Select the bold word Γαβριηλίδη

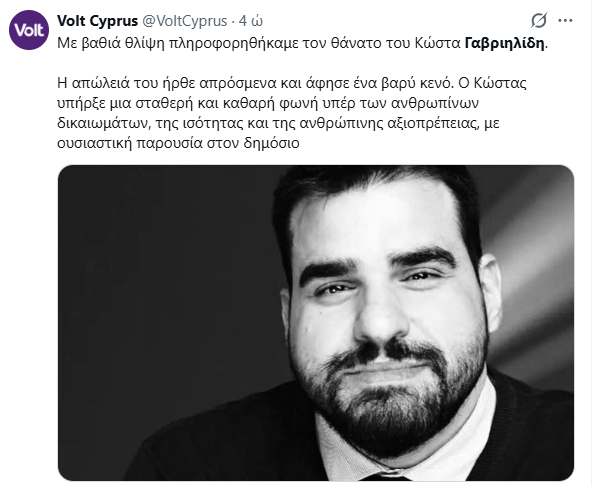tap(504, 43)
